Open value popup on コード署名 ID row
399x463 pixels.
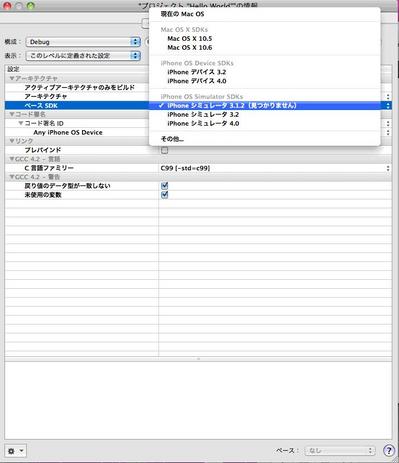pos(388,124)
